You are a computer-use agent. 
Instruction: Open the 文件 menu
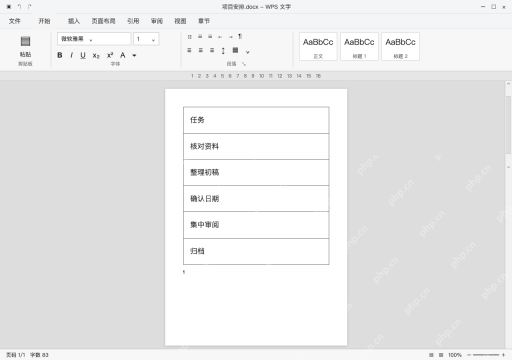tap(15, 21)
